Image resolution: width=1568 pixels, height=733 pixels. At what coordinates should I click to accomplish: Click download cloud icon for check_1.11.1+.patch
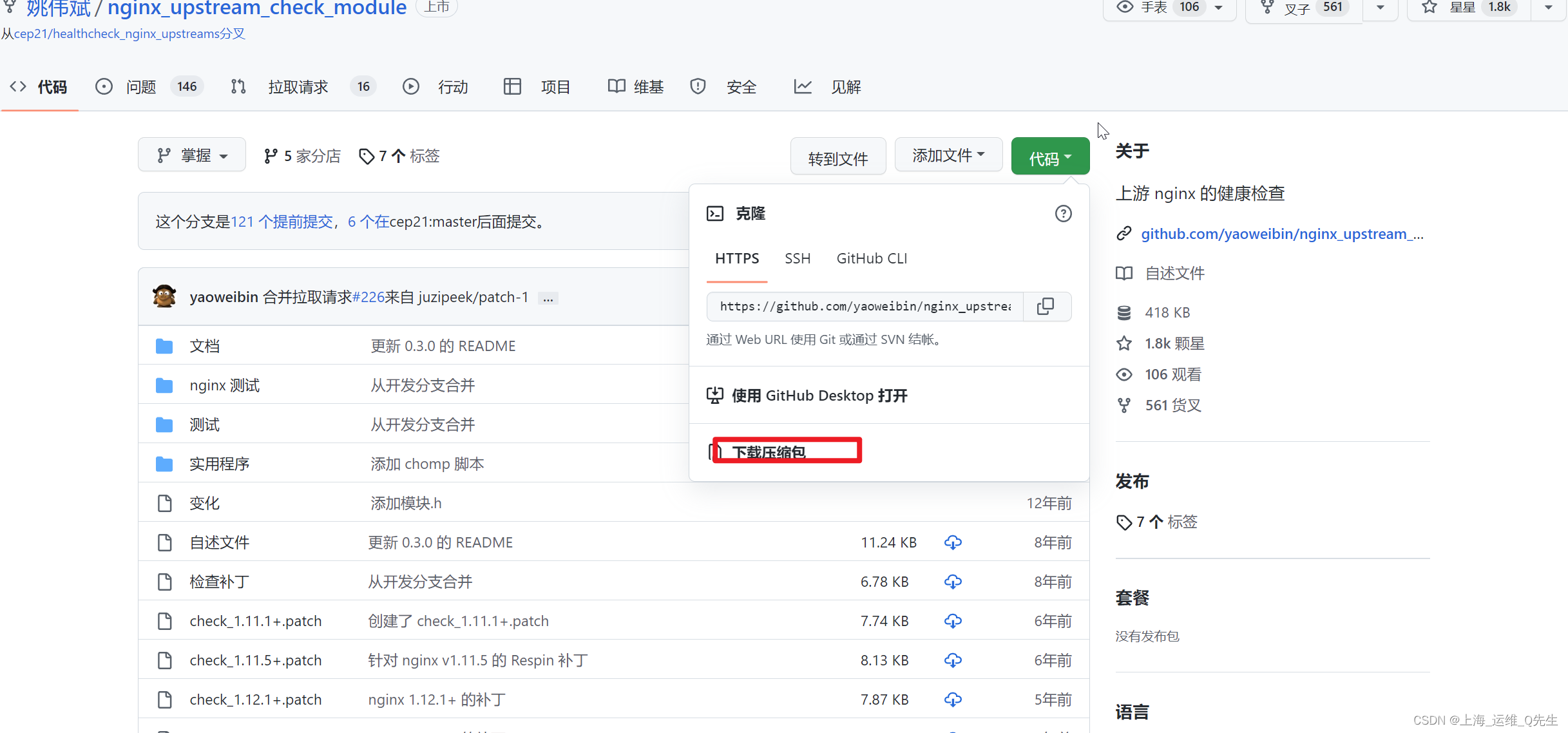coord(953,621)
